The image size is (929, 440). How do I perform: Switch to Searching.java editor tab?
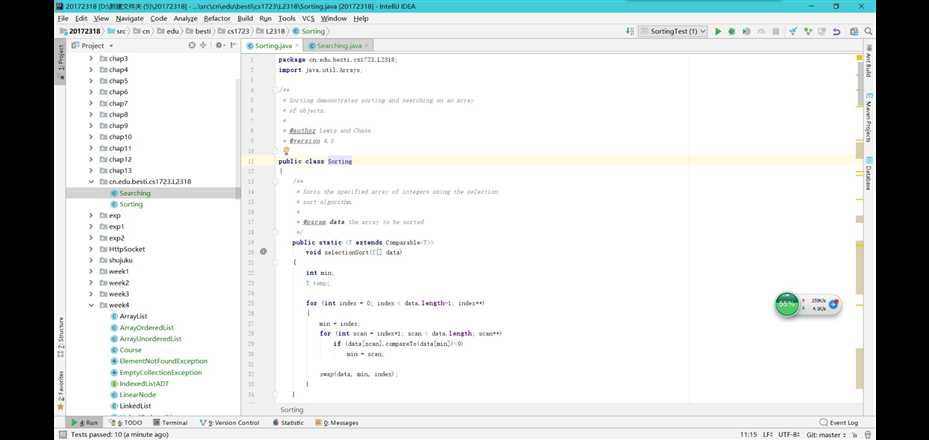(338, 46)
